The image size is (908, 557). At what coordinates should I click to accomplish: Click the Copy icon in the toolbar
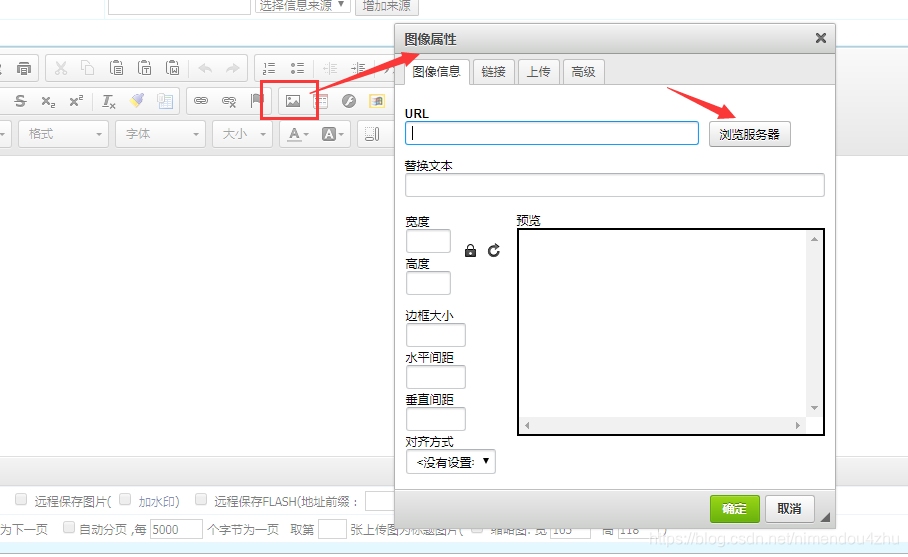88,68
